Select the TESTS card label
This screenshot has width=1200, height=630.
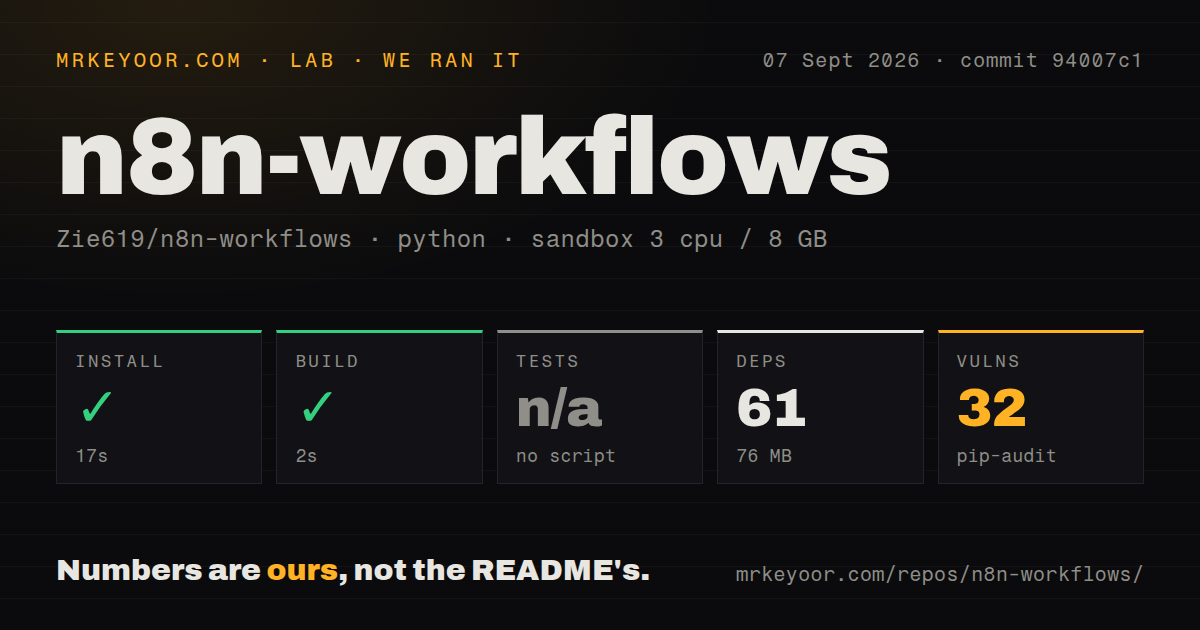[x=547, y=361]
